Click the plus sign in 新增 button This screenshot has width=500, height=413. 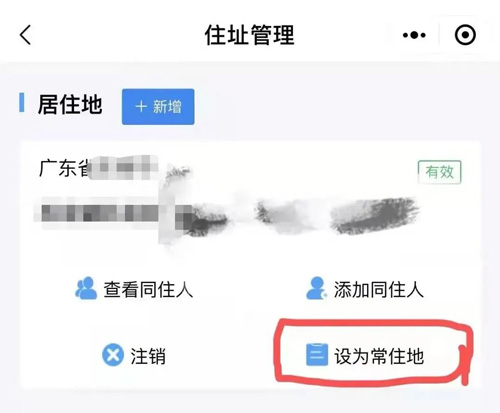141,107
